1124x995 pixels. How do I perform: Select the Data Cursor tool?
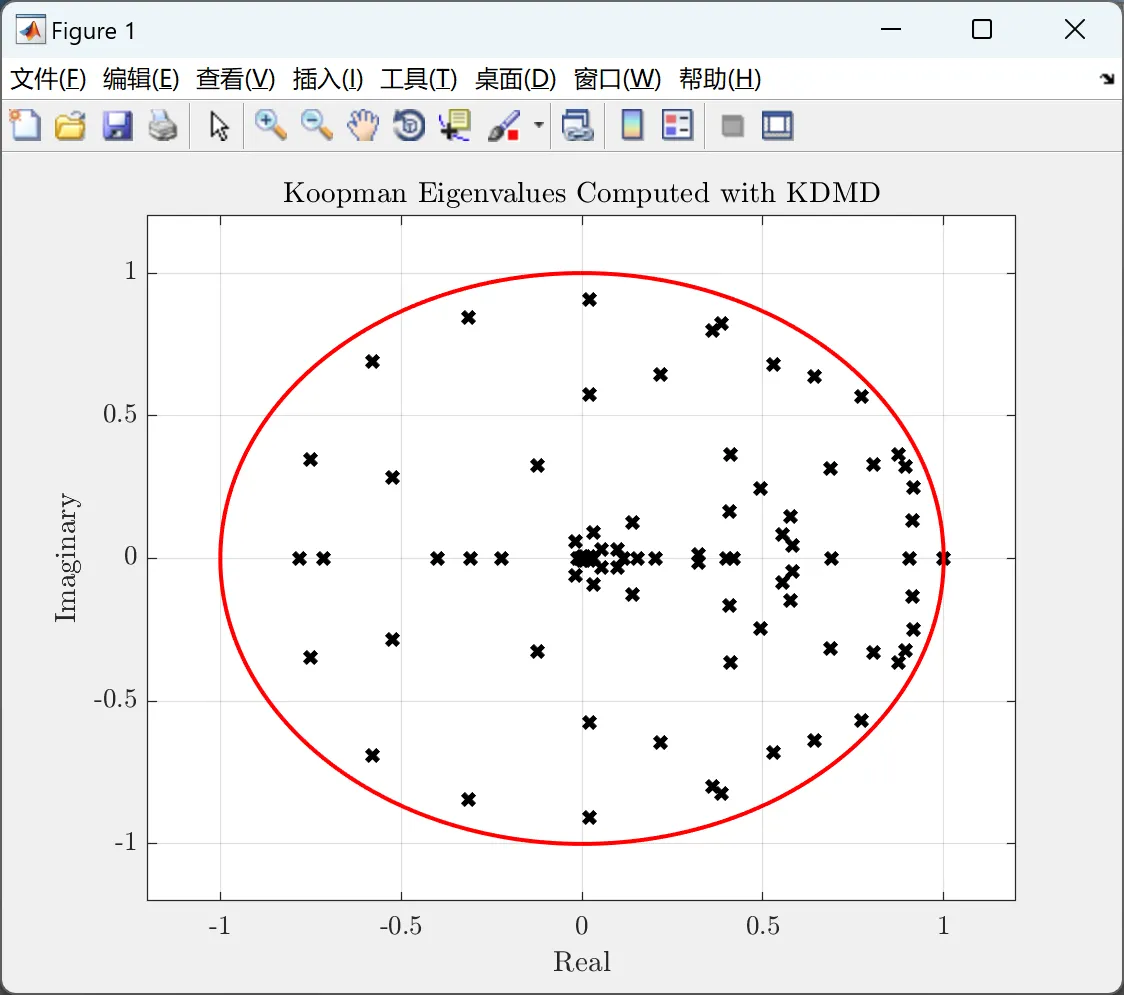click(x=454, y=125)
